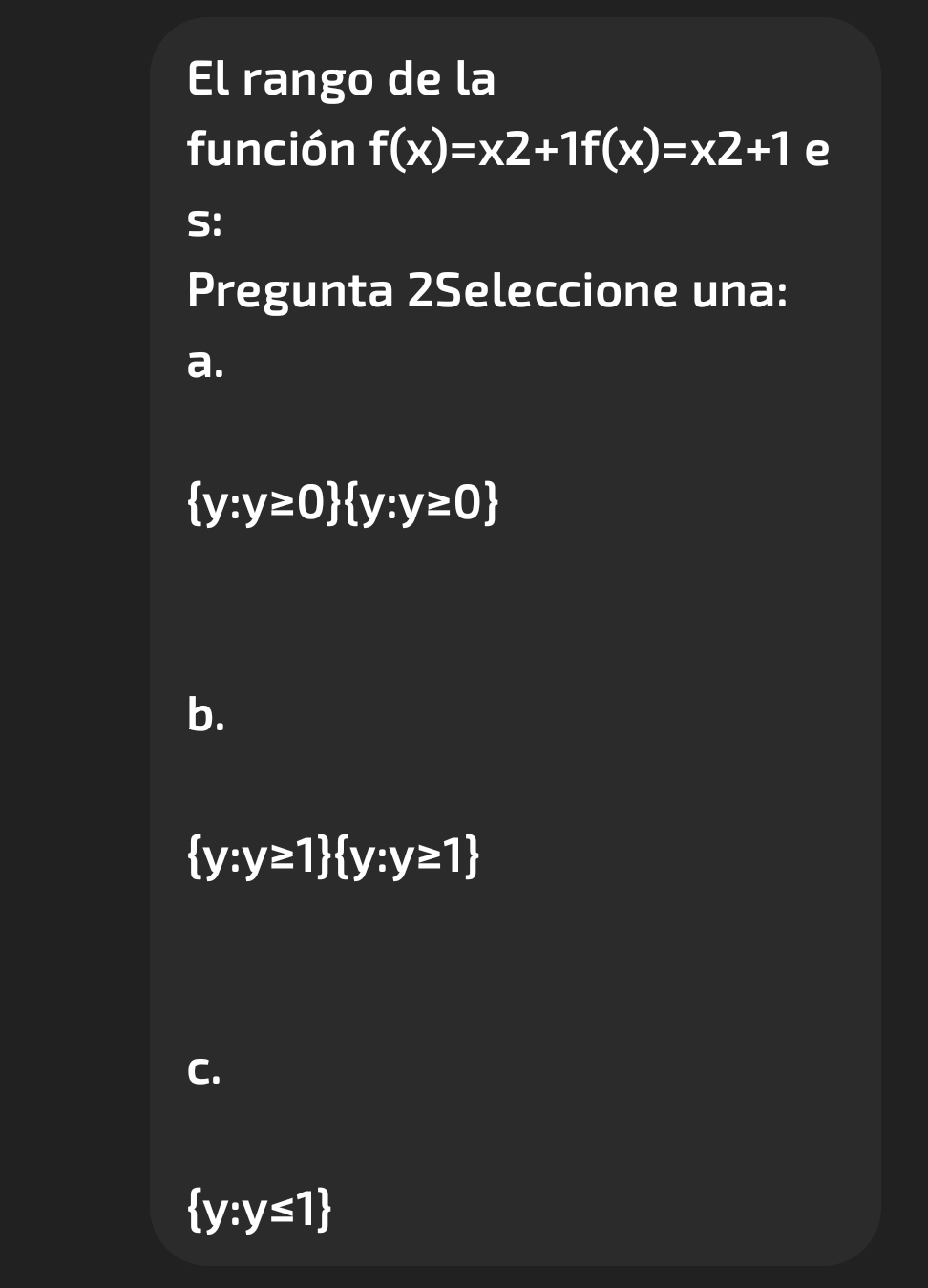Viewport: 928px width, 1288px height.
Task: Select answer option labeled c.
Action: [204, 1070]
